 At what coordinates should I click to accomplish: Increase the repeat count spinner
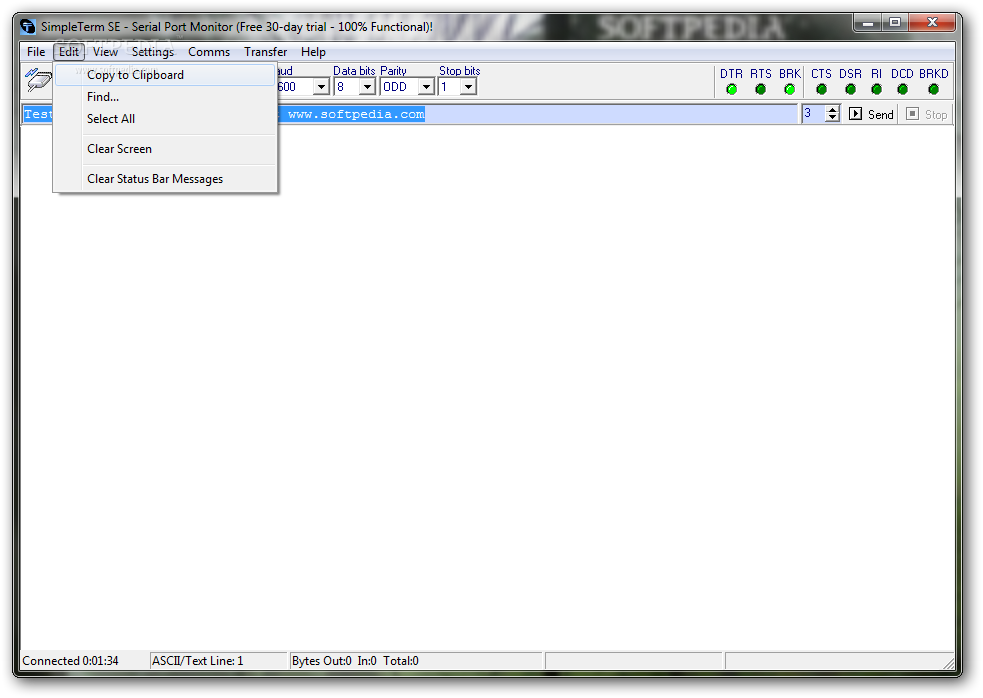833,110
